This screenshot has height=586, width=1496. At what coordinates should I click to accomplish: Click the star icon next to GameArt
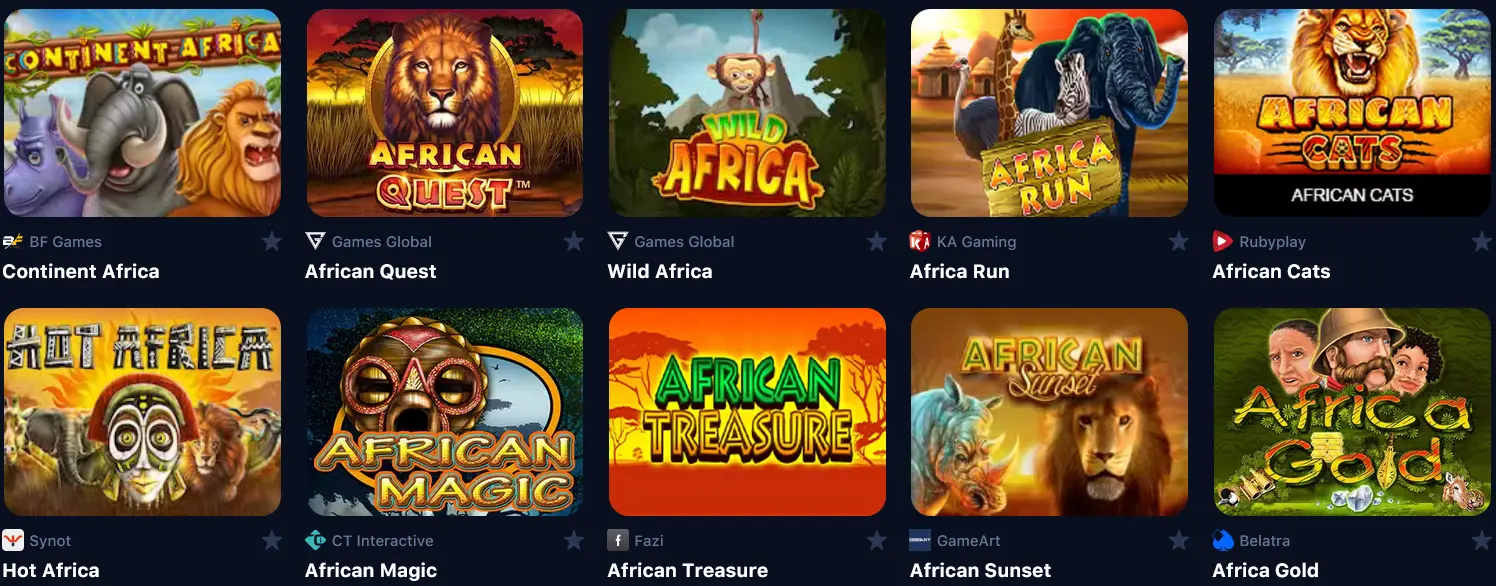click(1179, 540)
